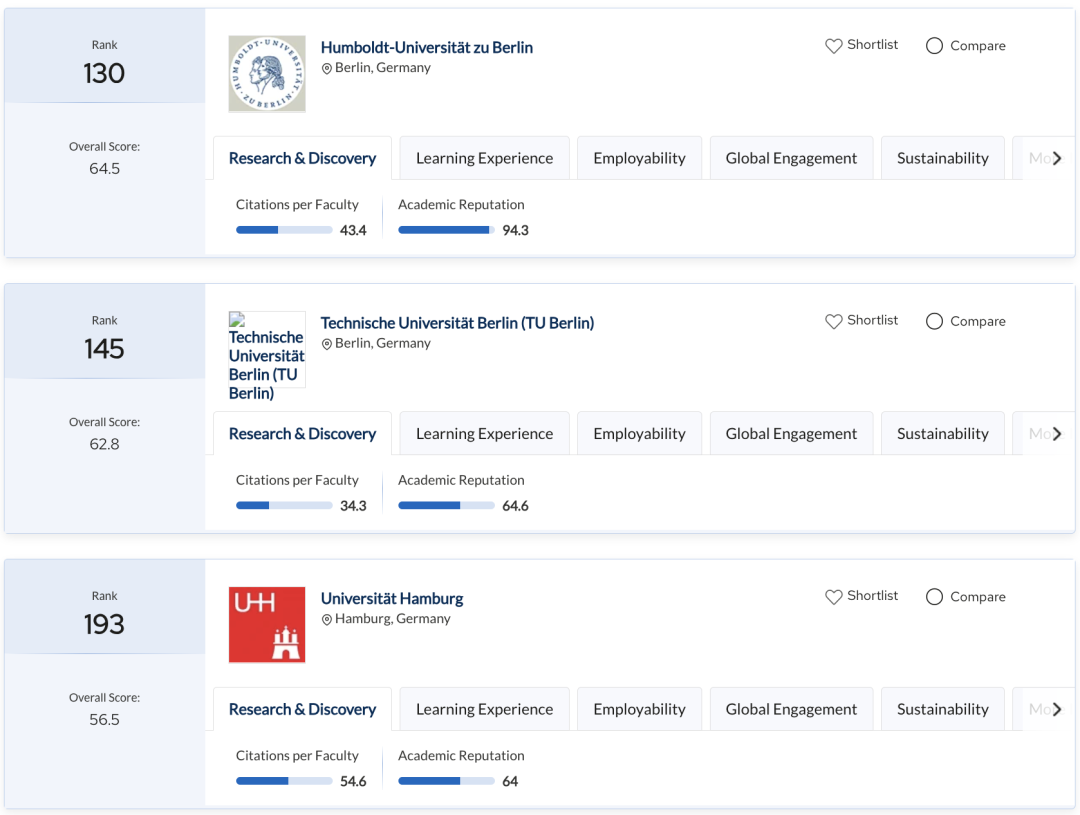
Task: Expand more Universität Hamburg tabs via arrow
Action: coord(1057,709)
